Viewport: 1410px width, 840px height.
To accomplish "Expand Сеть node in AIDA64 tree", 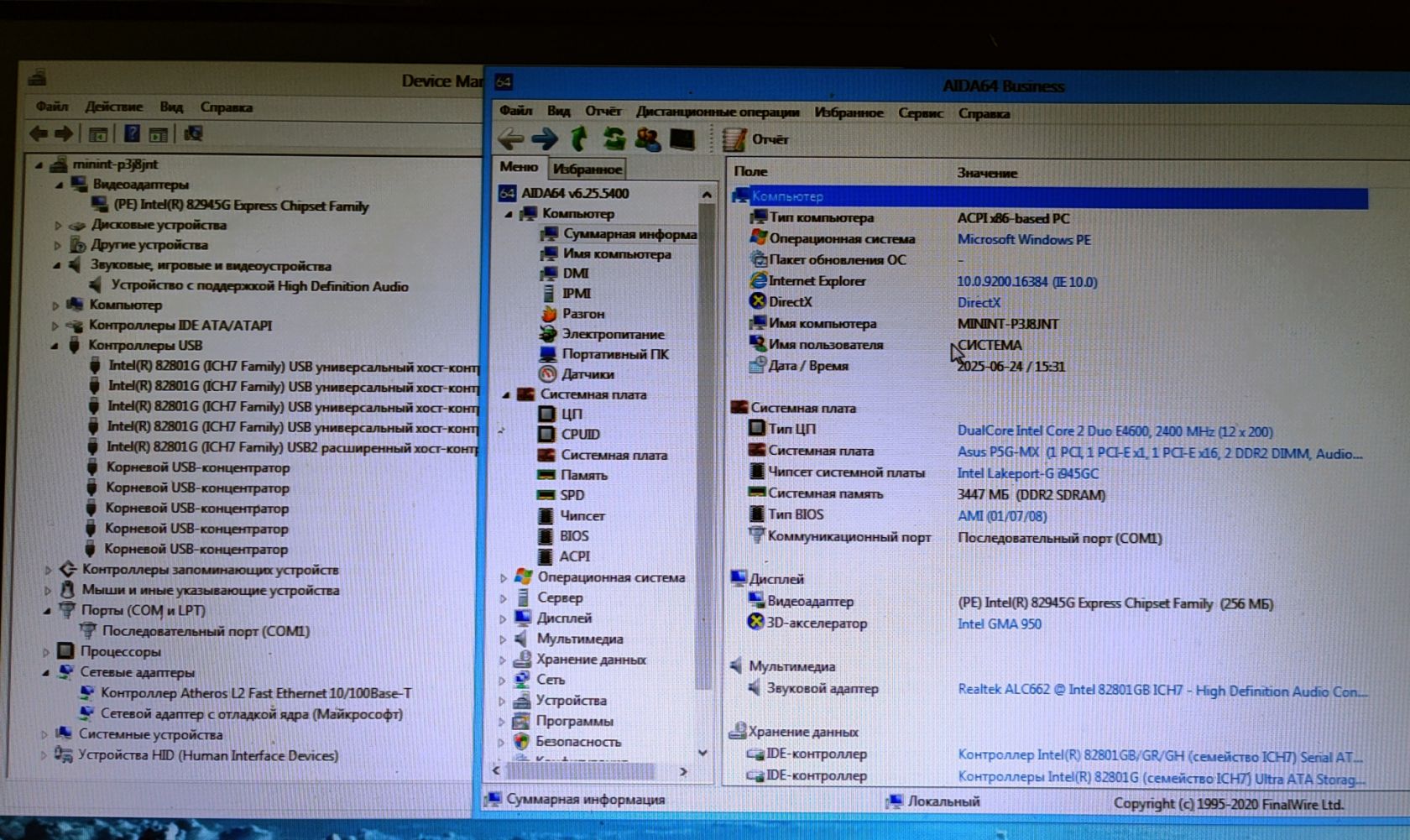I will 503,680.
